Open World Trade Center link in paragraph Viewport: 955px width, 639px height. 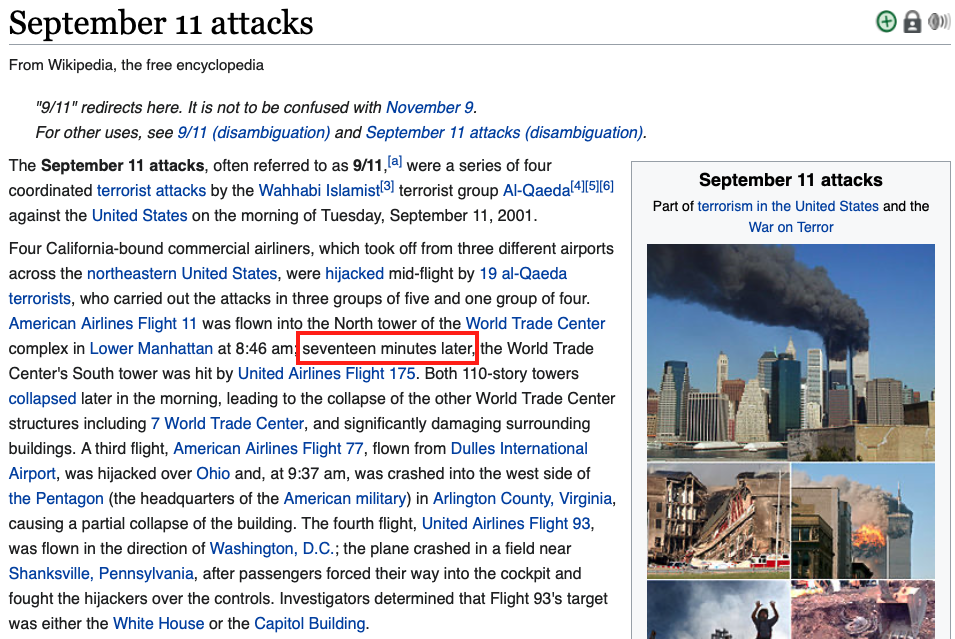535,323
